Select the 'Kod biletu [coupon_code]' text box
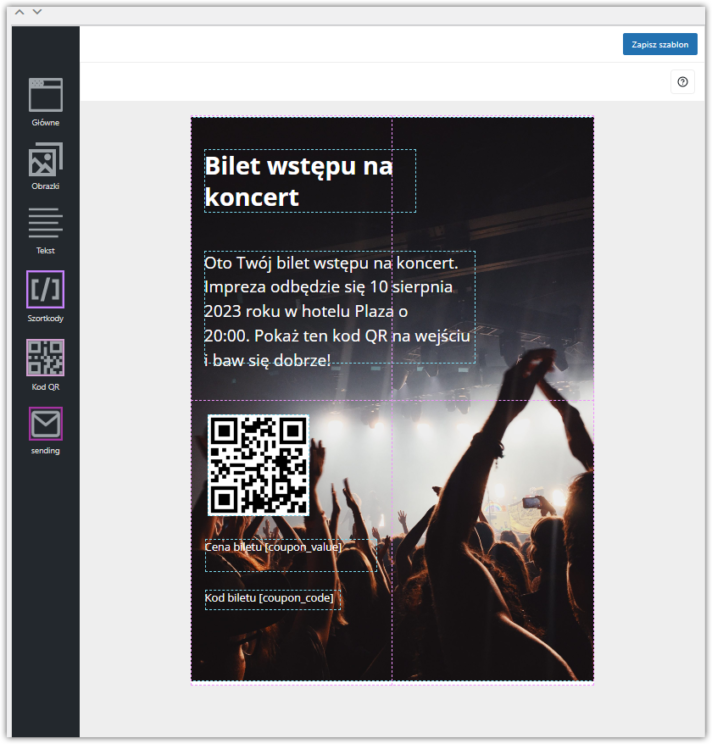 coord(273,599)
